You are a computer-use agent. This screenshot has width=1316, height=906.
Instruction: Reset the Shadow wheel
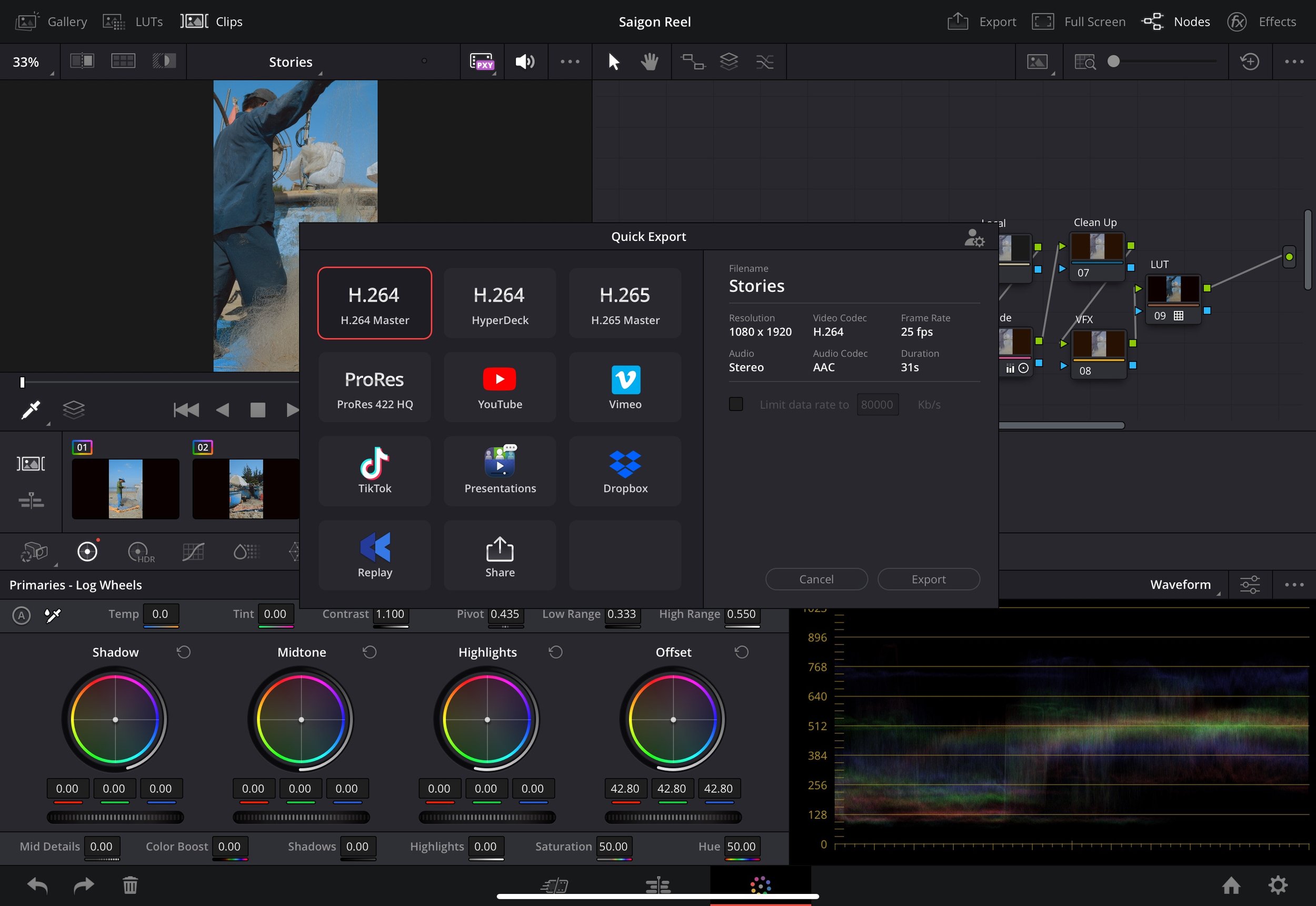pos(183,652)
